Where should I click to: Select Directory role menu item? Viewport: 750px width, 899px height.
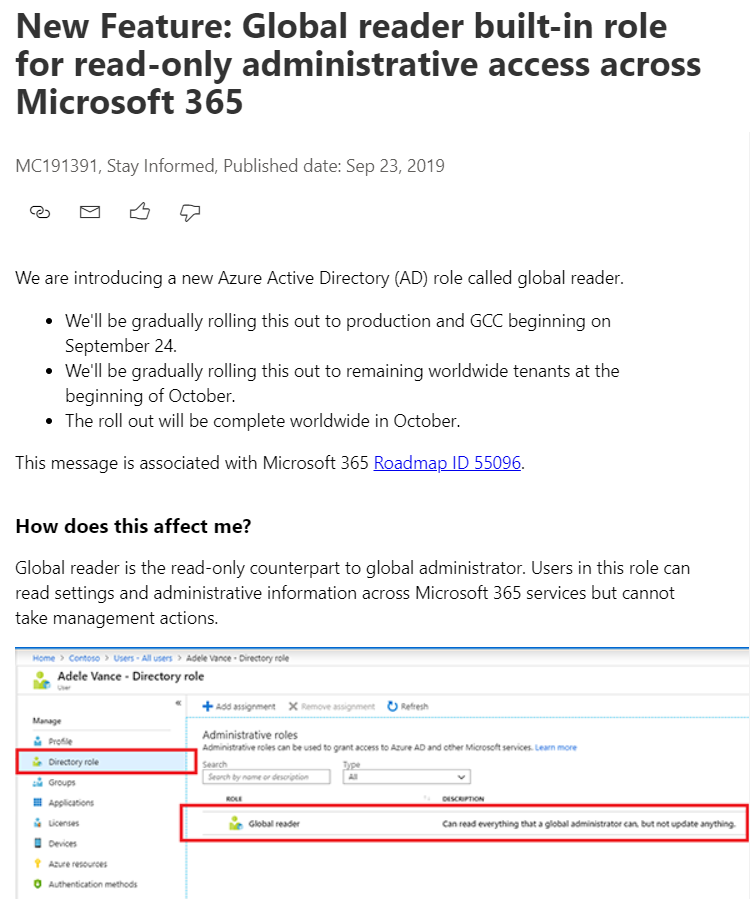pyautogui.click(x=106, y=762)
